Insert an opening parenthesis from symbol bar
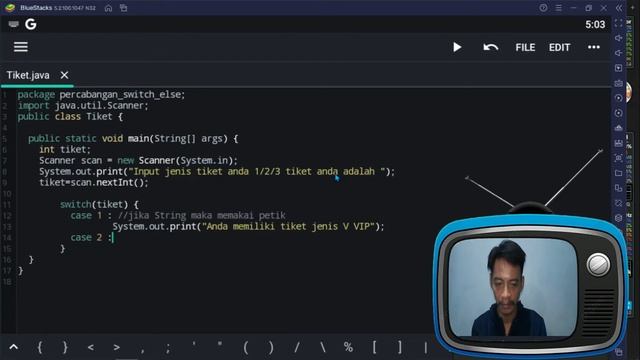This screenshot has height=360, width=640. pyautogui.click(x=245, y=347)
